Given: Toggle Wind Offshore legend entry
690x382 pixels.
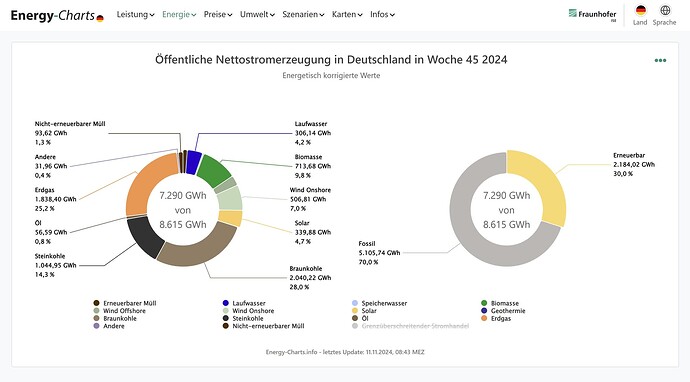Looking at the screenshot, I should tap(119, 311).
